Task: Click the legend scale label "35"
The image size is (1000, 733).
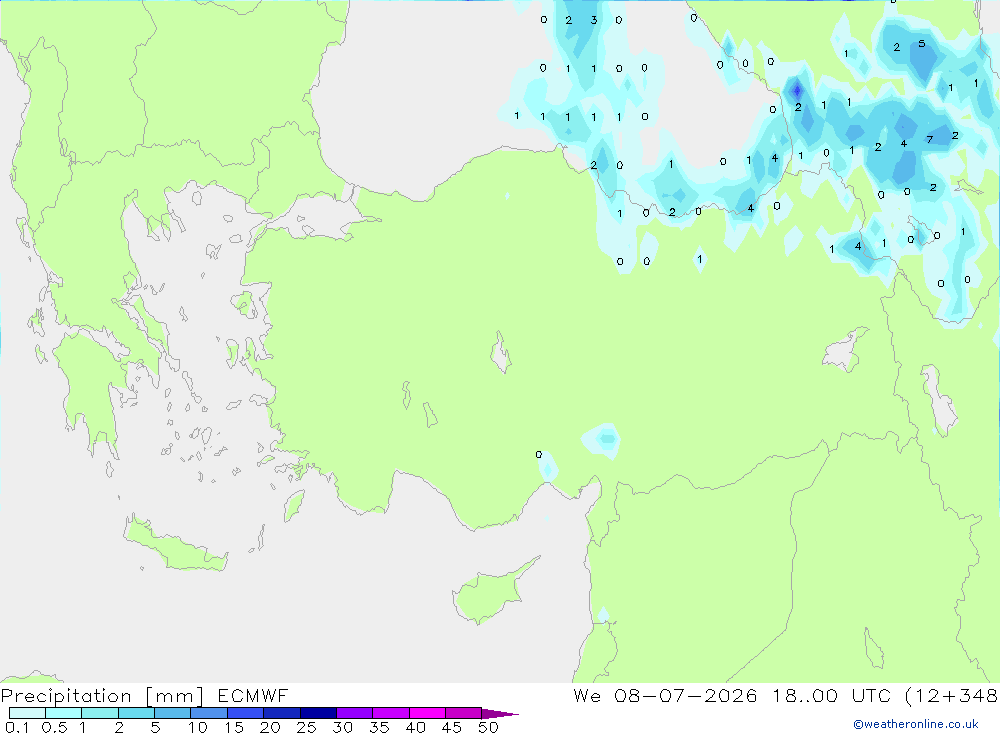Action: click(379, 727)
